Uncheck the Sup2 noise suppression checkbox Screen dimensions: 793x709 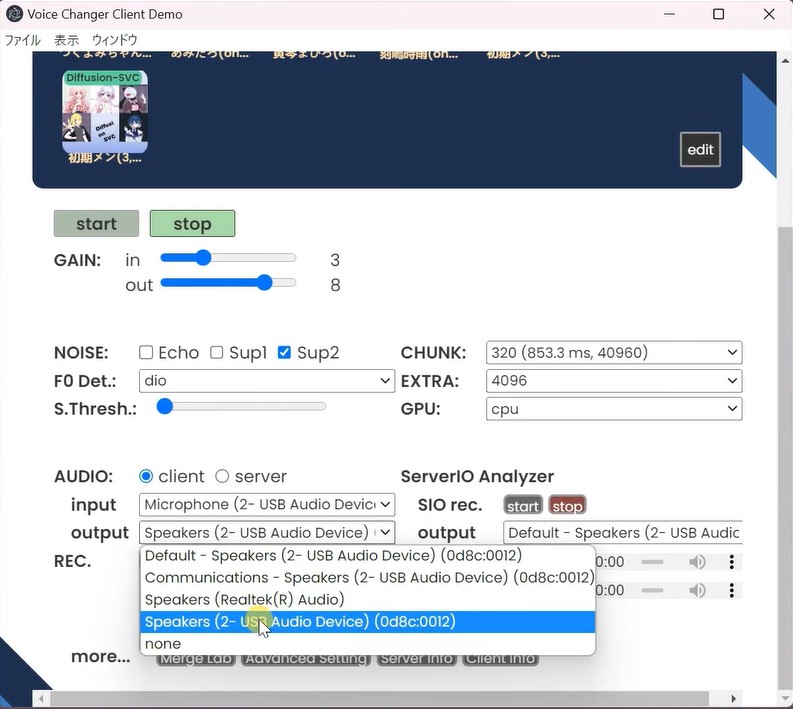click(284, 353)
